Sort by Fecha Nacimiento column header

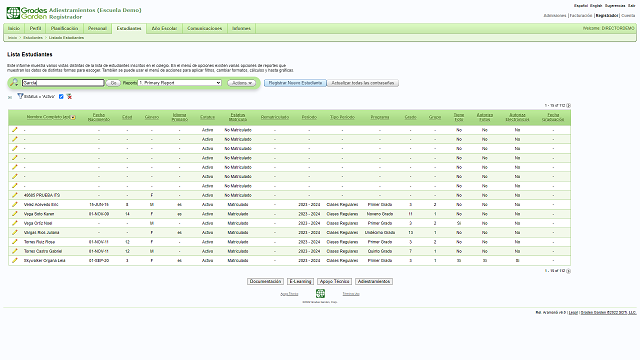pos(99,117)
